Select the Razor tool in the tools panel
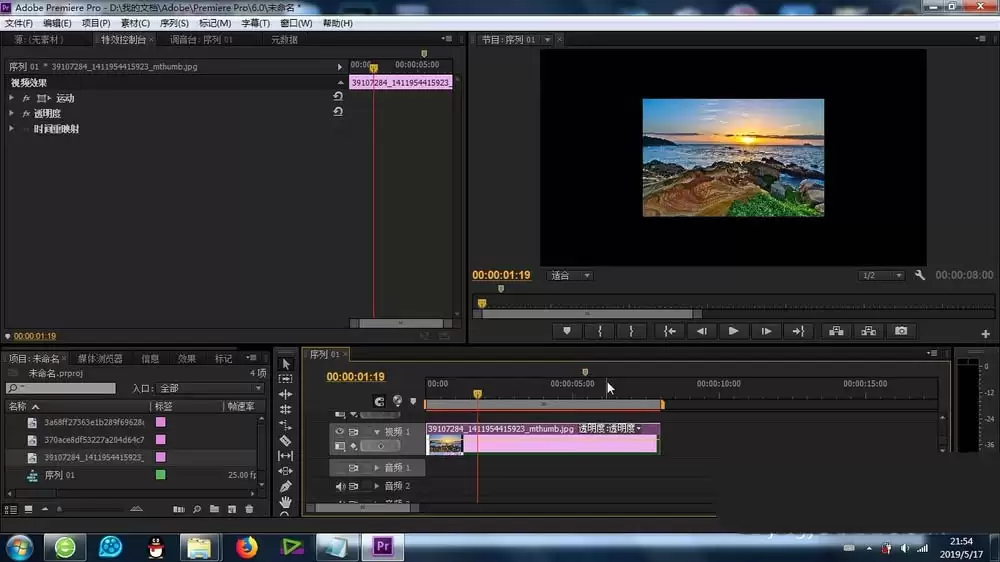The image size is (1000, 562). coord(285,440)
